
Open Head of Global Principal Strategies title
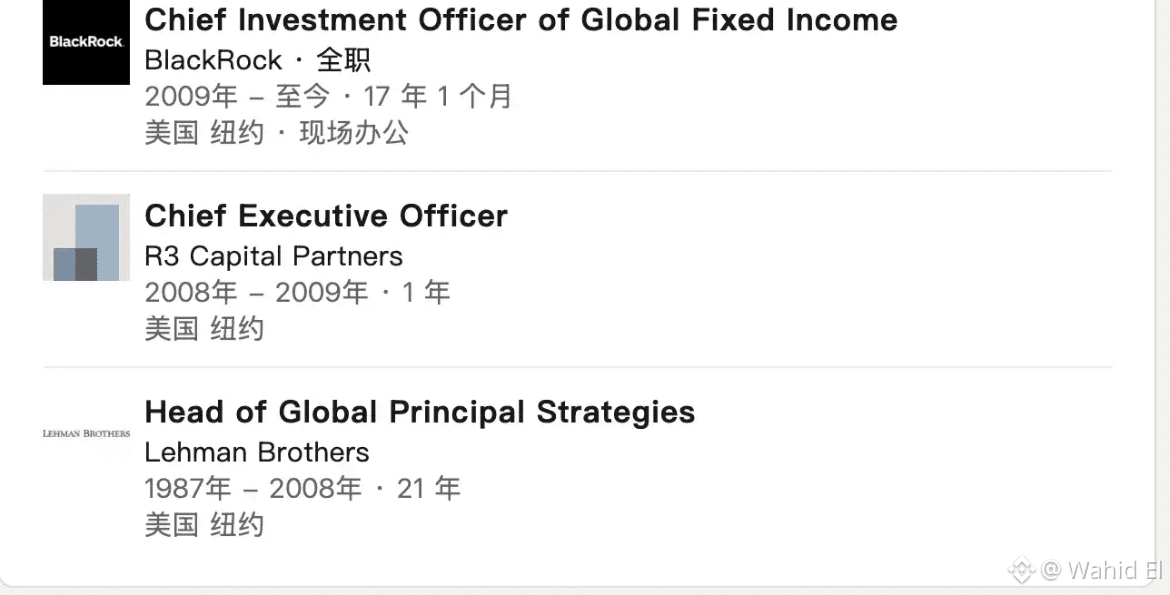[x=419, y=412]
